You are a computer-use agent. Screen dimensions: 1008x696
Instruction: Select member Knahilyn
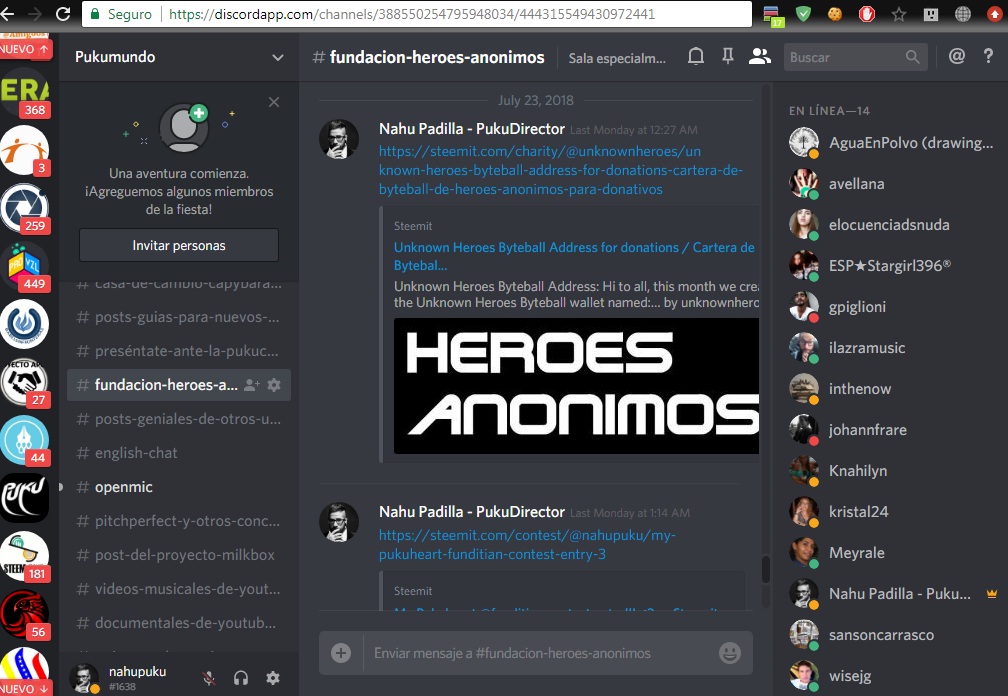tap(890, 471)
